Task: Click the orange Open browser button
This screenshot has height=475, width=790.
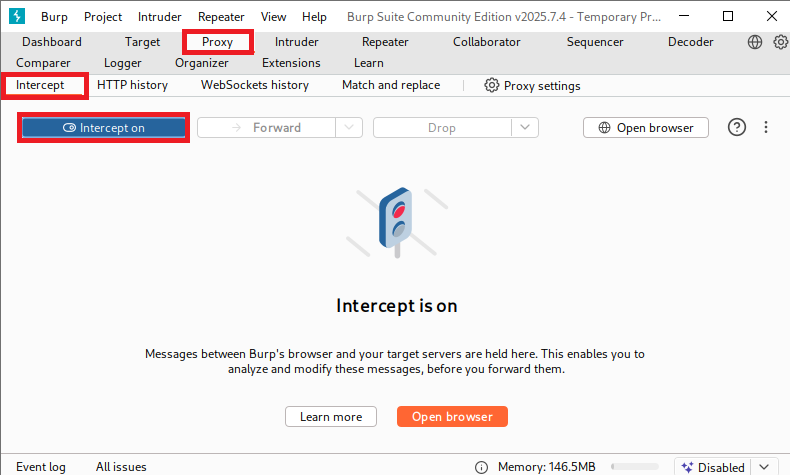Action: tap(452, 417)
